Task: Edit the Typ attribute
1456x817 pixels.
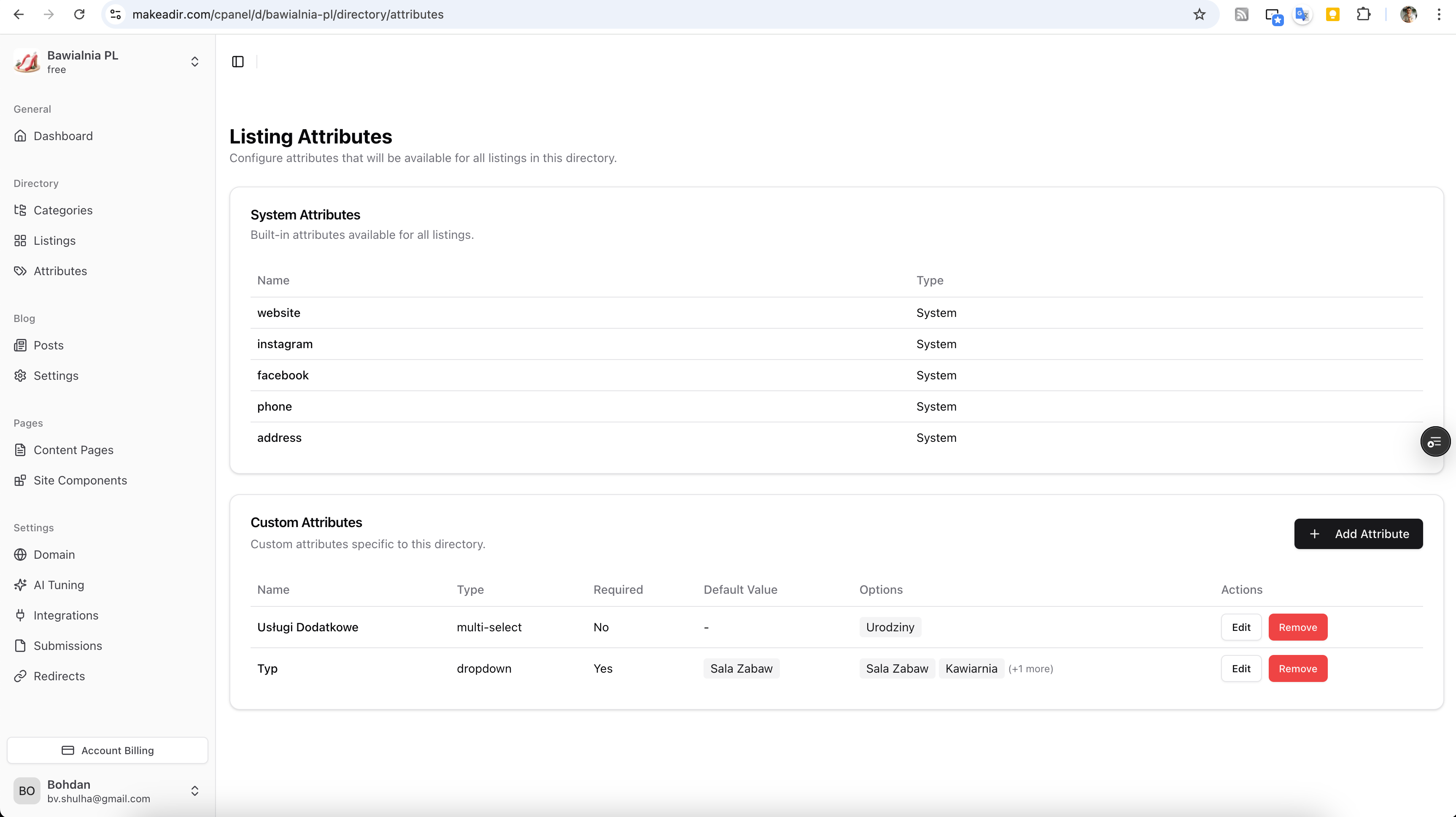Action: pyautogui.click(x=1240, y=669)
